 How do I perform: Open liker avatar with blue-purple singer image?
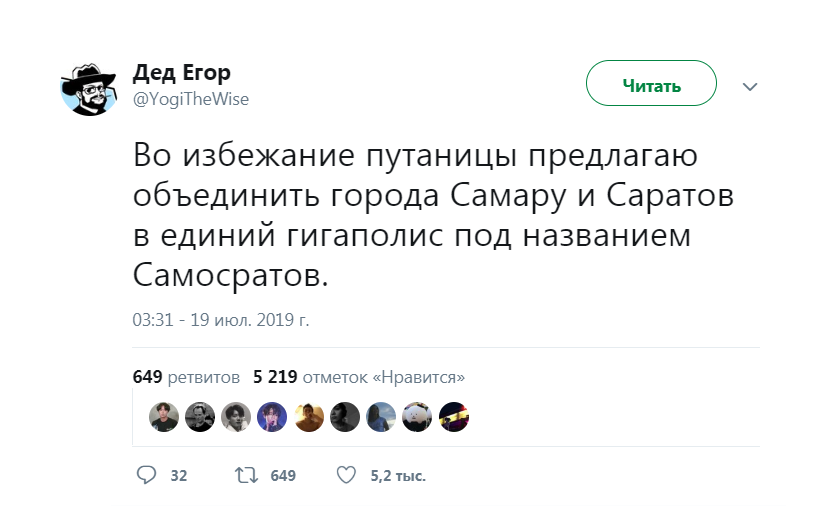point(272,416)
